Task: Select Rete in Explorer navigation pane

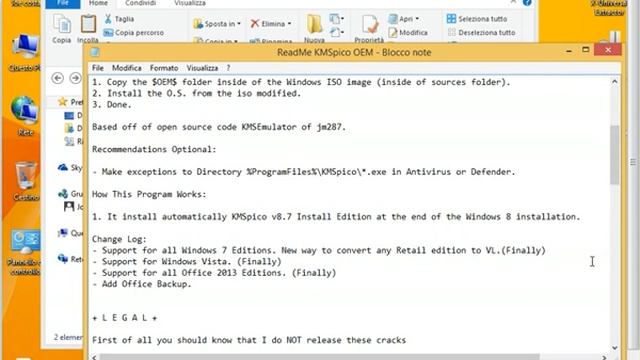Action: 70,259
